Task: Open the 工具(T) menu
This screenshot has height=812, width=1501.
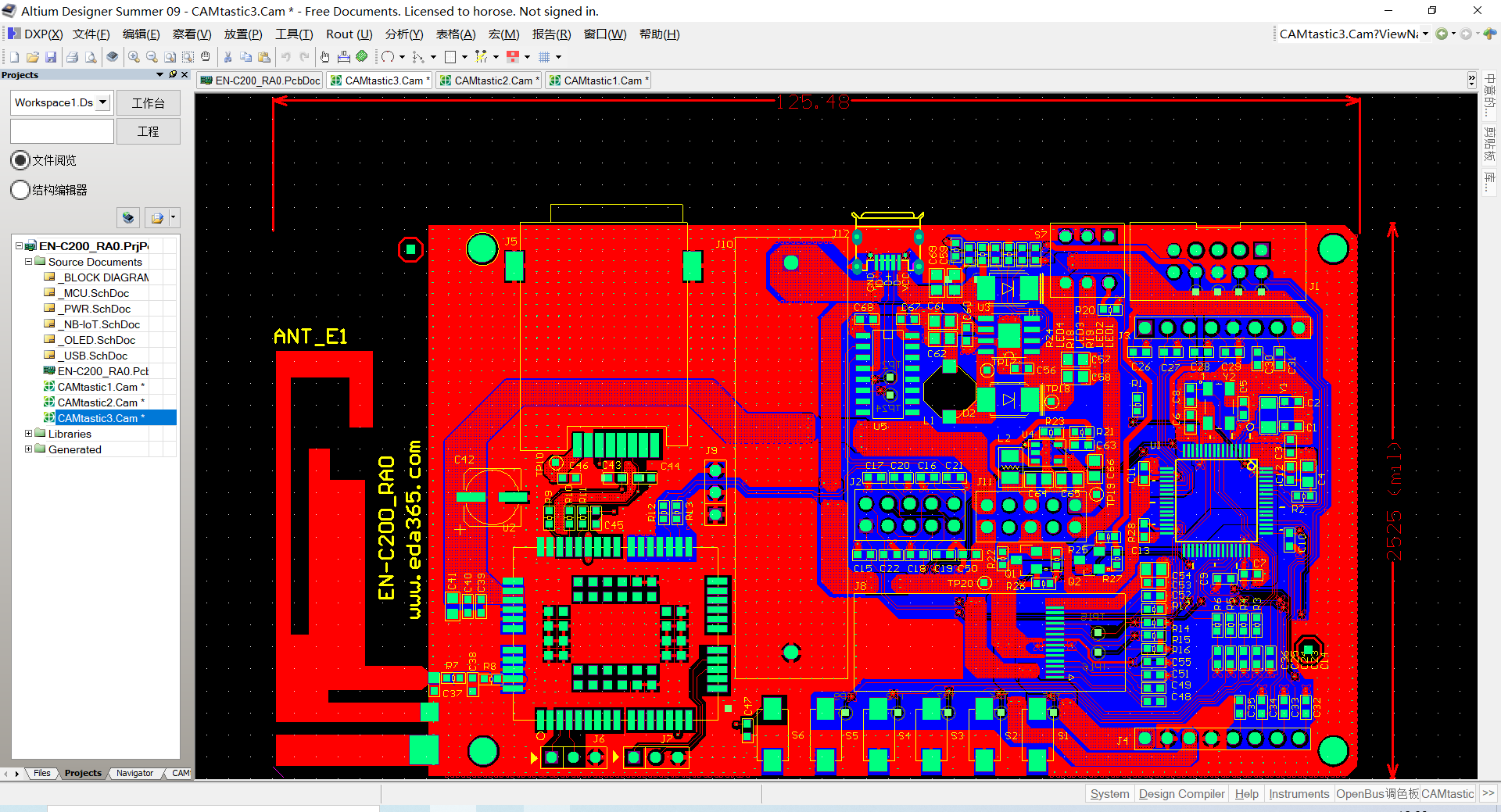Action: coord(294,34)
